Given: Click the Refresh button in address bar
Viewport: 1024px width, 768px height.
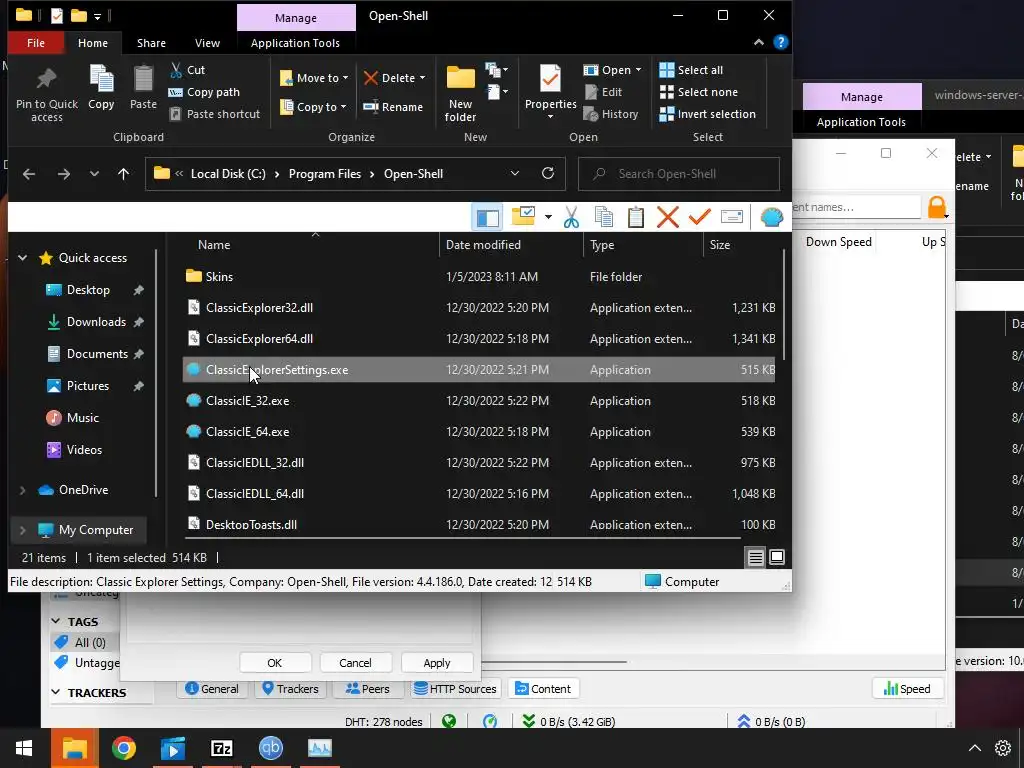Looking at the screenshot, I should point(548,173).
